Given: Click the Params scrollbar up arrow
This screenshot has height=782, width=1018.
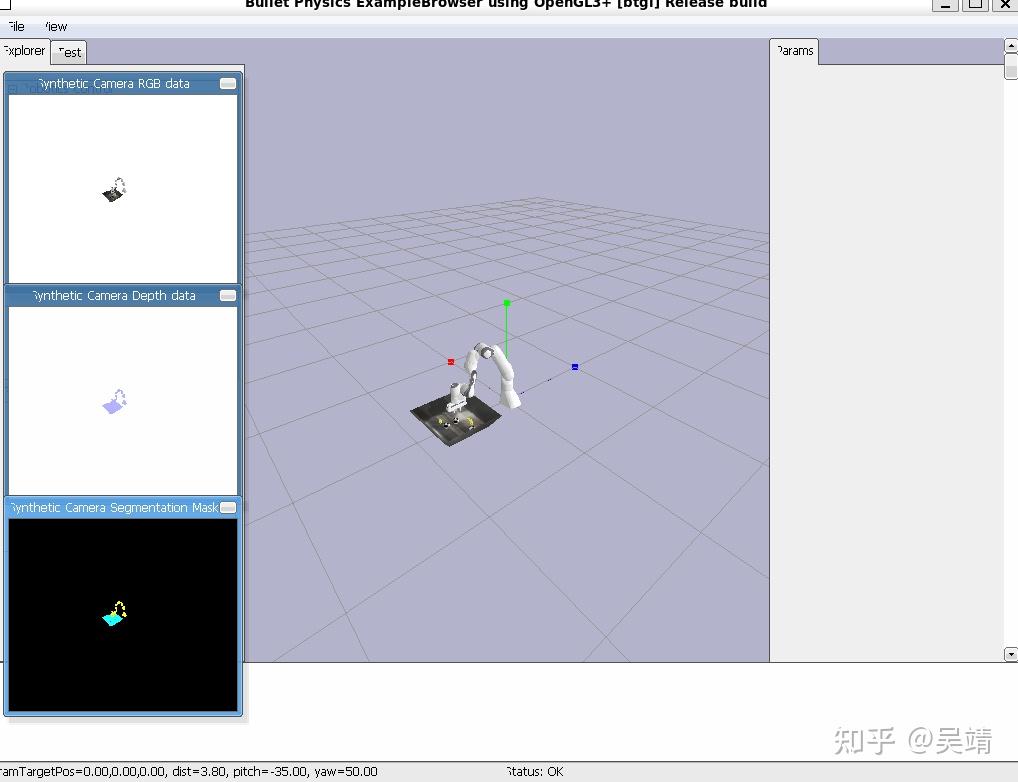Looking at the screenshot, I should click(x=1009, y=45).
